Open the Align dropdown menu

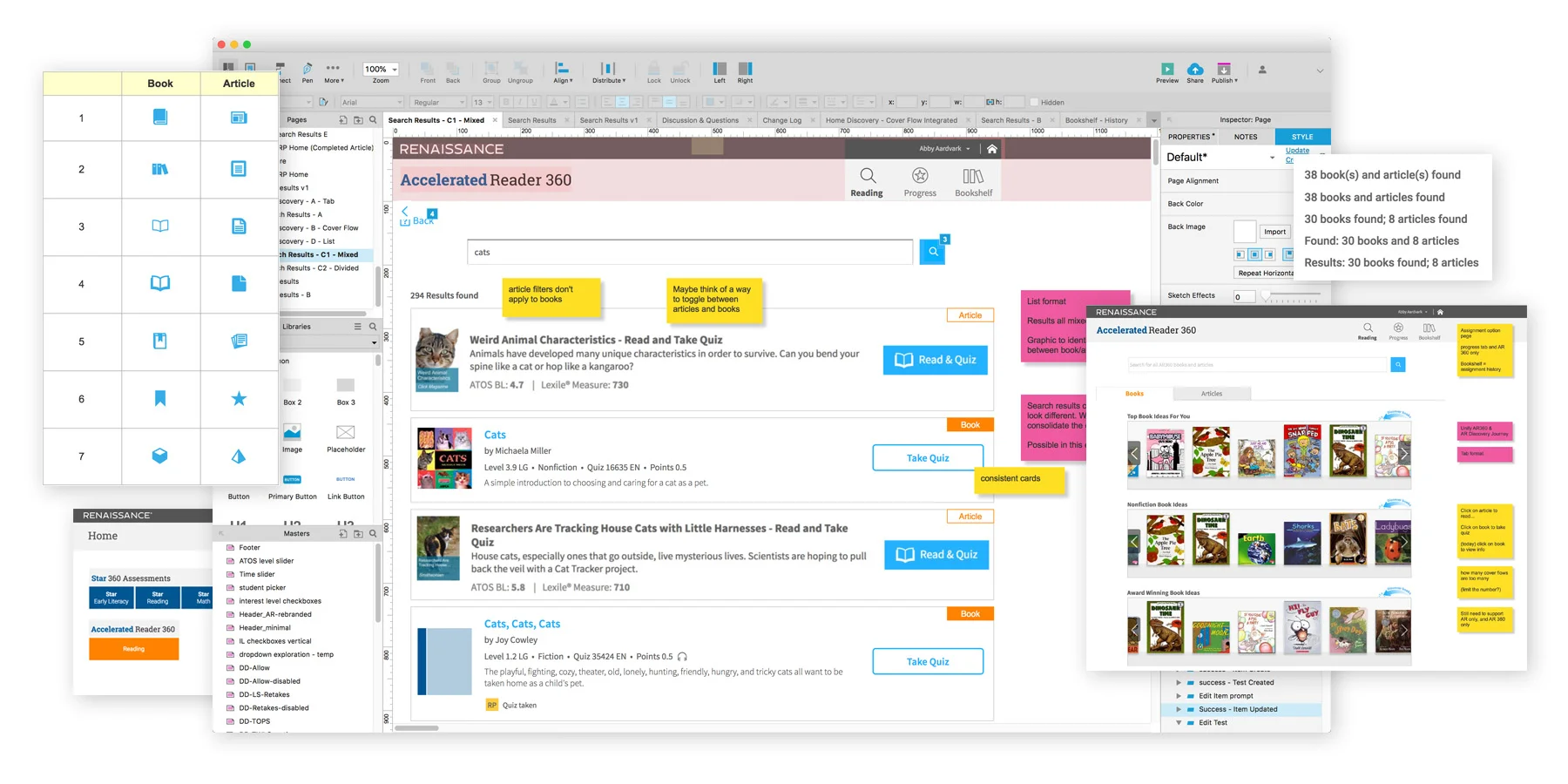click(563, 72)
